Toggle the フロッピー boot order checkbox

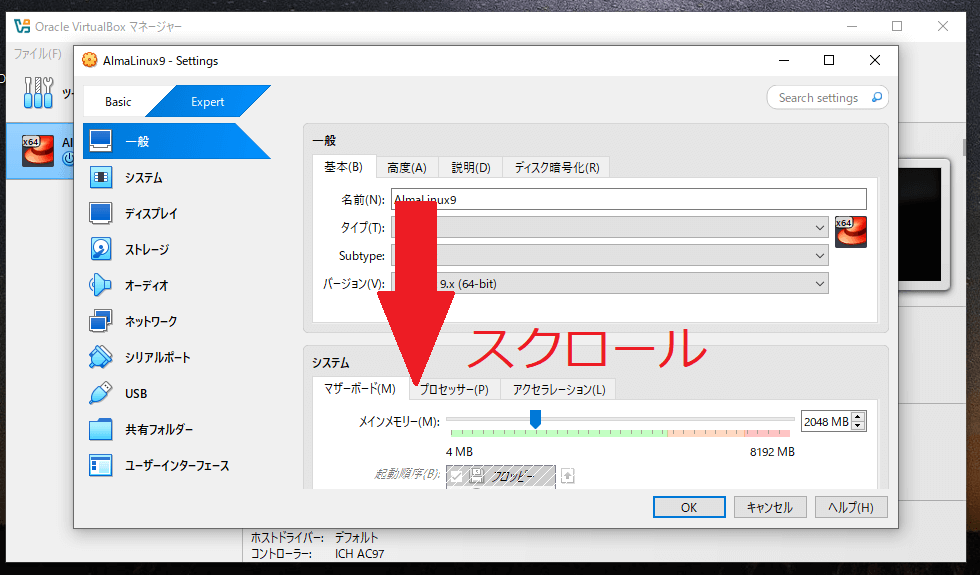pyautogui.click(x=456, y=476)
